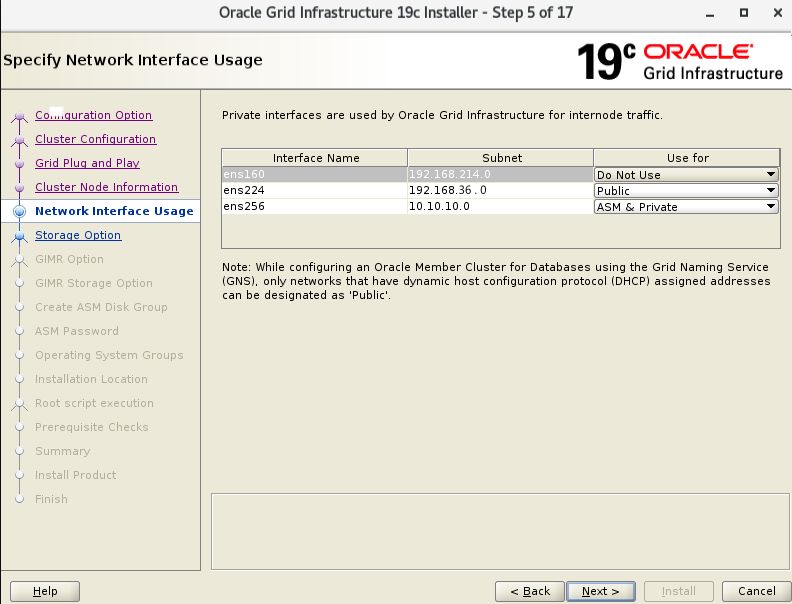The image size is (792, 604).
Task: Click the ens224 interface row name
Action: tap(314, 191)
